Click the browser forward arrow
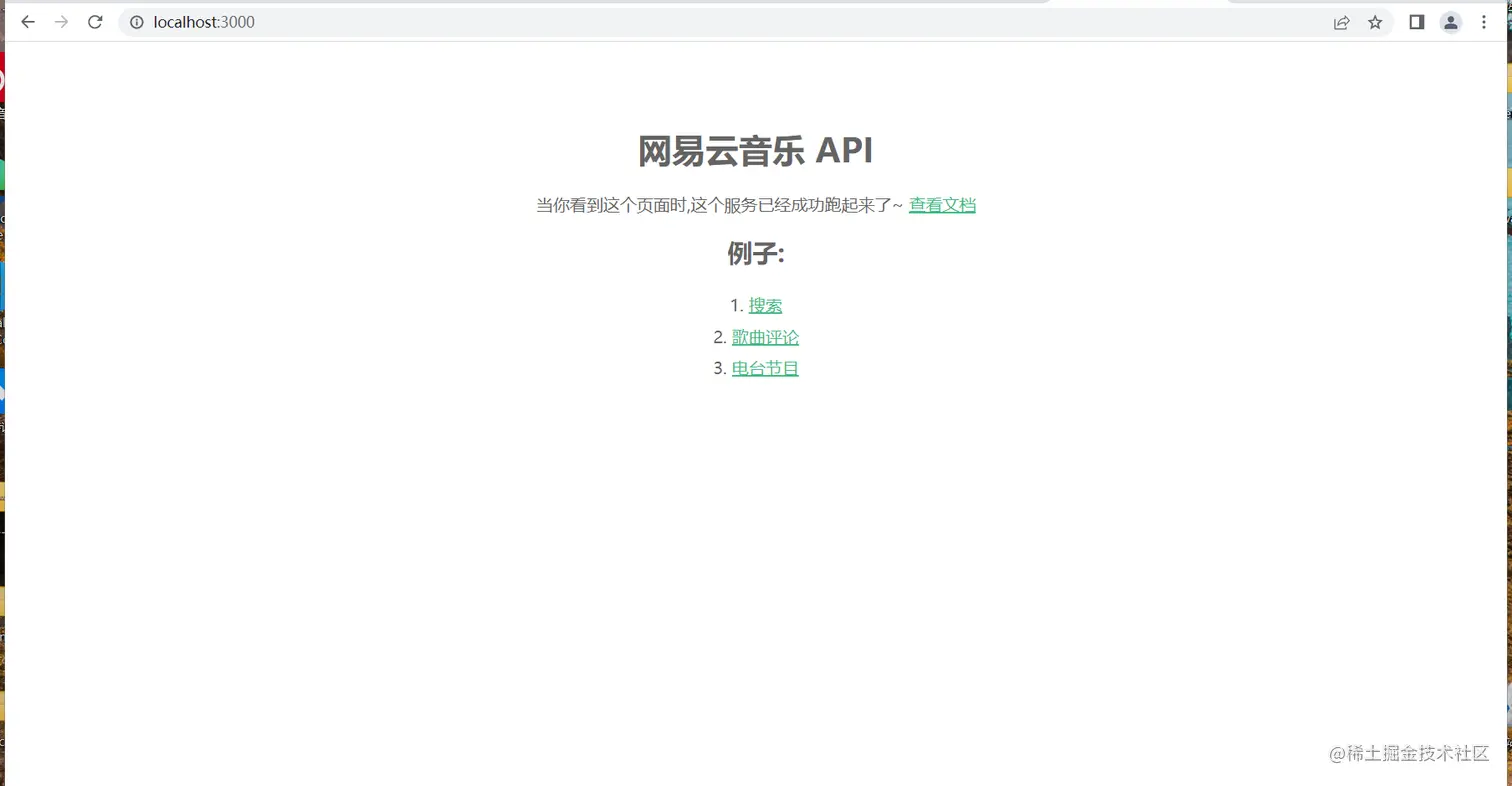Image resolution: width=1512 pixels, height=786 pixels. point(61,22)
